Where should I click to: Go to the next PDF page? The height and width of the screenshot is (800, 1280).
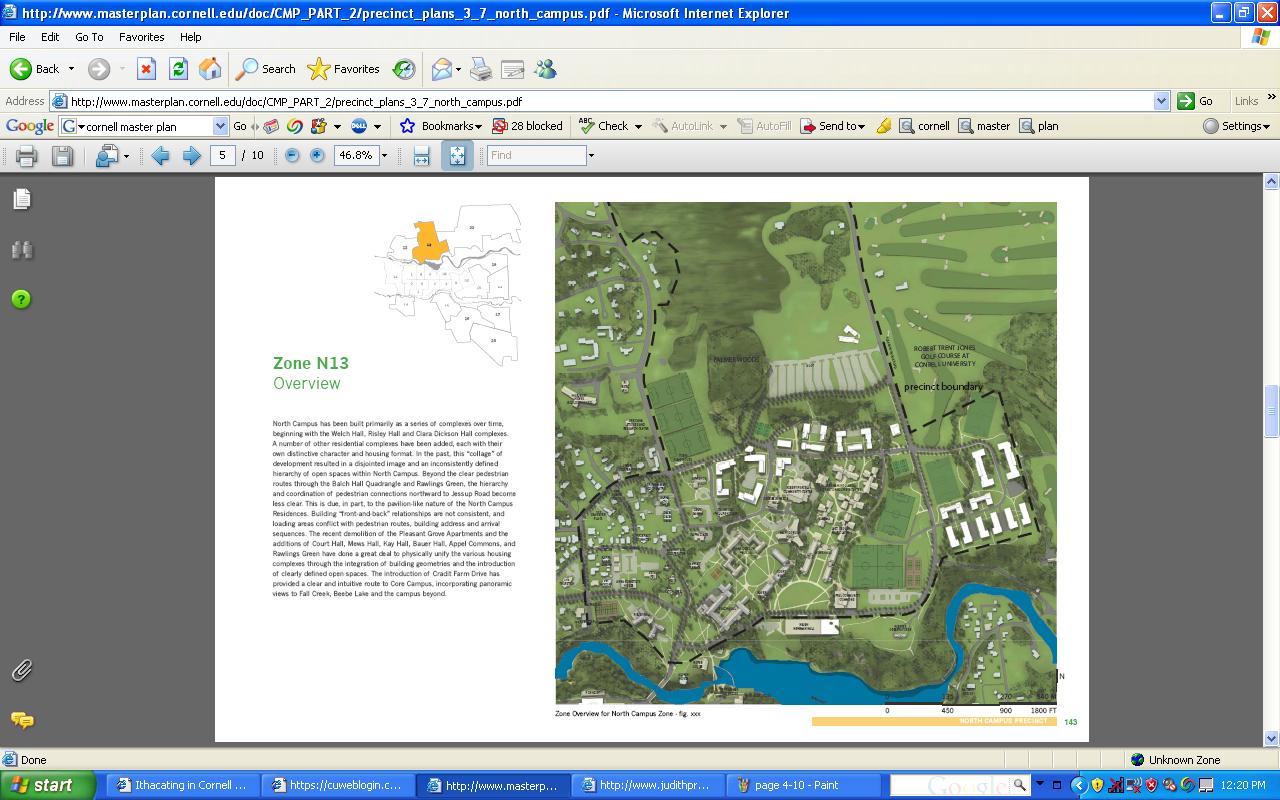pyautogui.click(x=192, y=155)
